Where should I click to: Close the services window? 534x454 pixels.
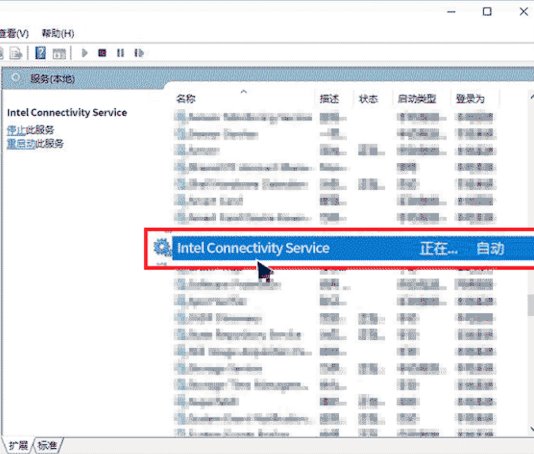(x=523, y=12)
